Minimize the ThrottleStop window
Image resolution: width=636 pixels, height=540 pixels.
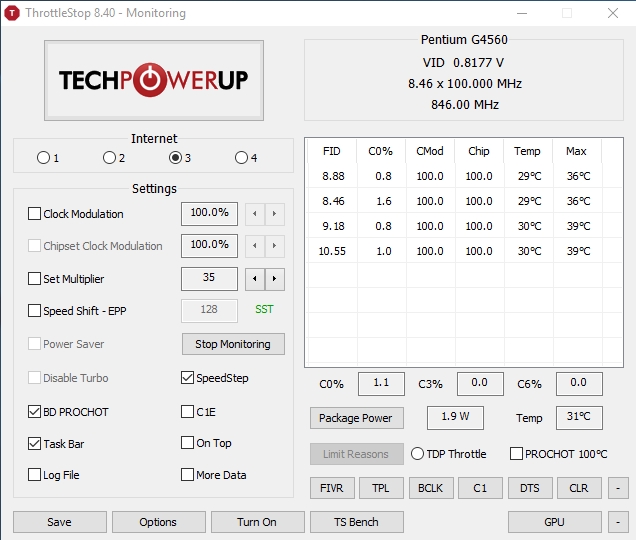[522, 13]
